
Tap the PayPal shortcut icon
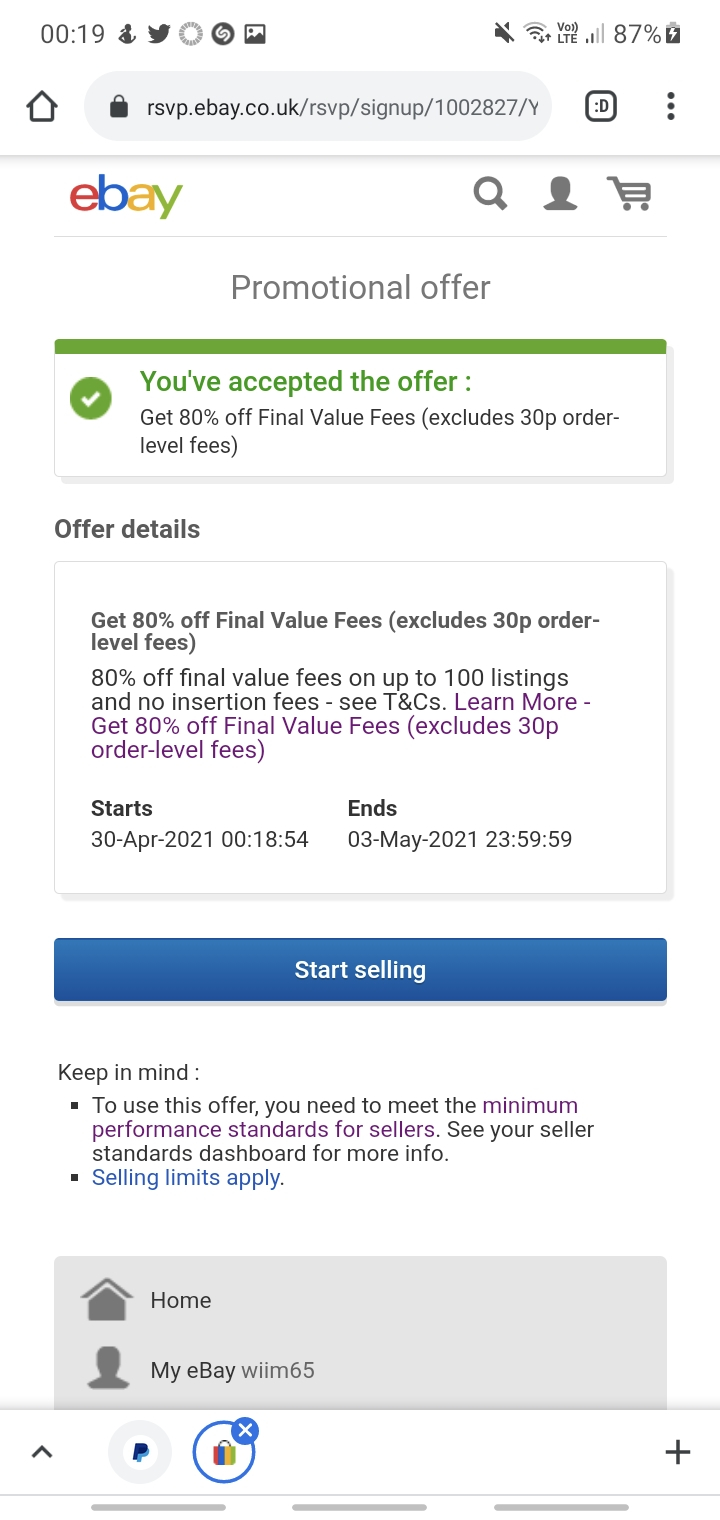click(x=140, y=1452)
